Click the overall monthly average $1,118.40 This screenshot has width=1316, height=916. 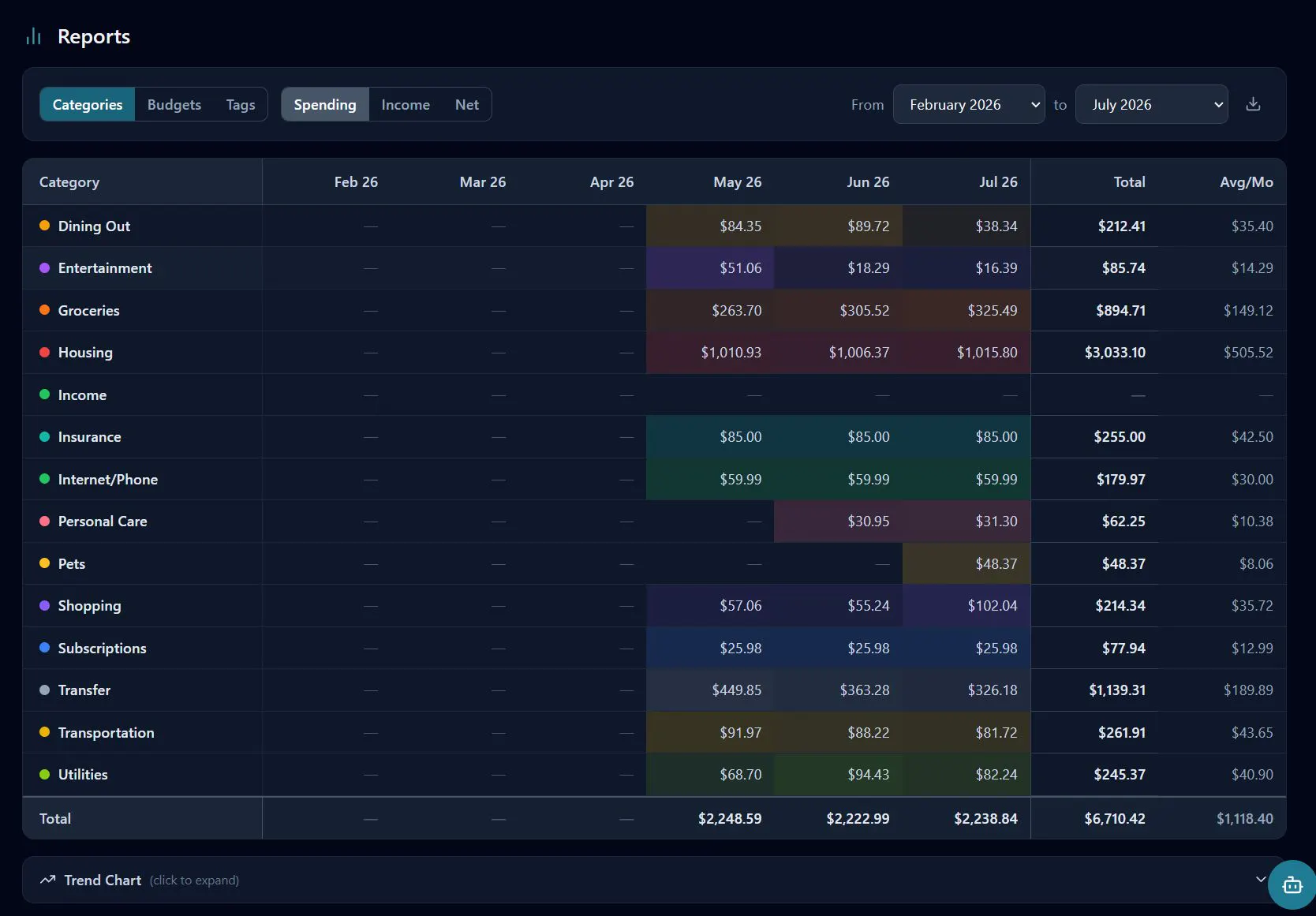click(x=1245, y=818)
